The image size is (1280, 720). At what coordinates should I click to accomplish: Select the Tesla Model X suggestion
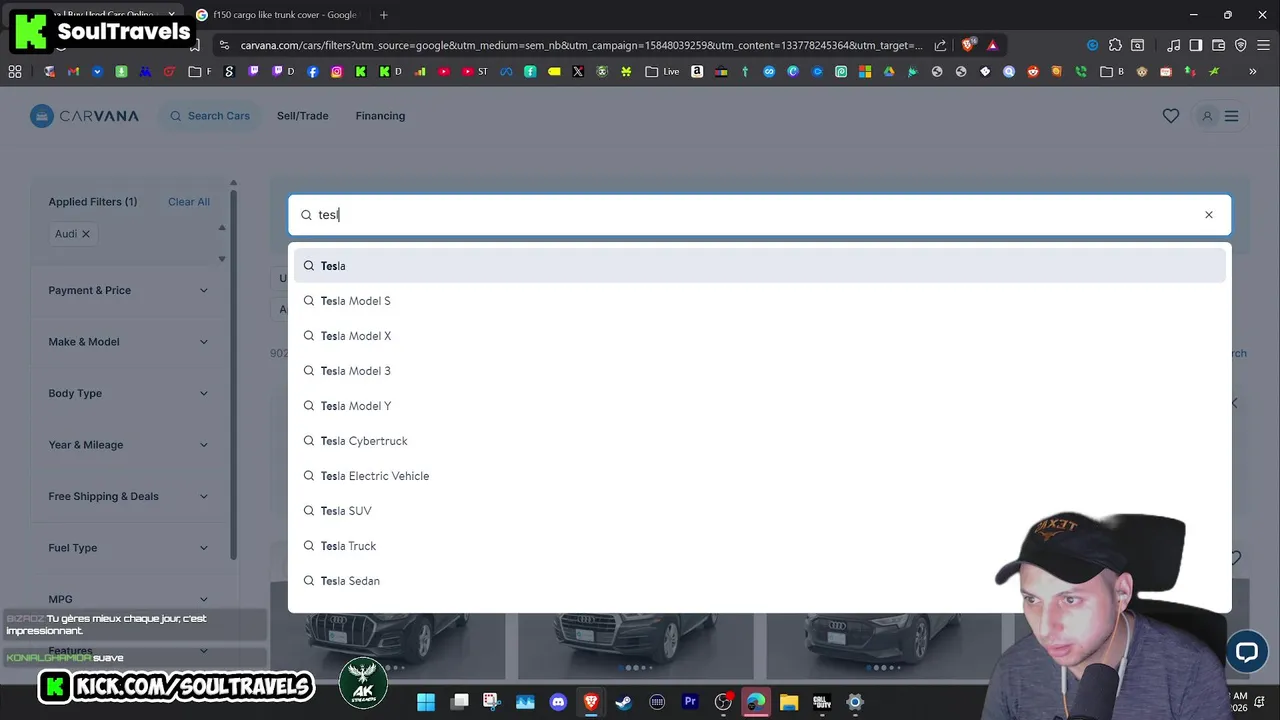pyautogui.click(x=759, y=336)
